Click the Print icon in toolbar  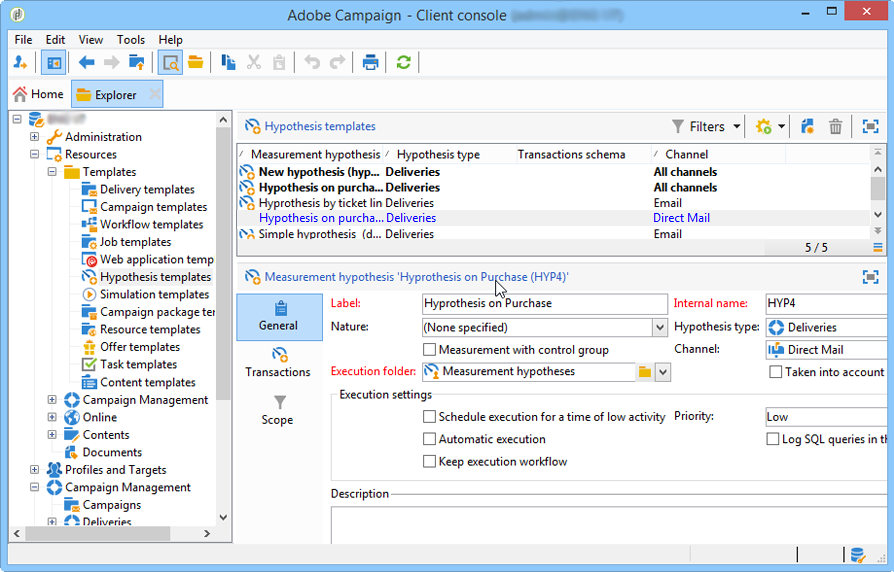coord(370,62)
